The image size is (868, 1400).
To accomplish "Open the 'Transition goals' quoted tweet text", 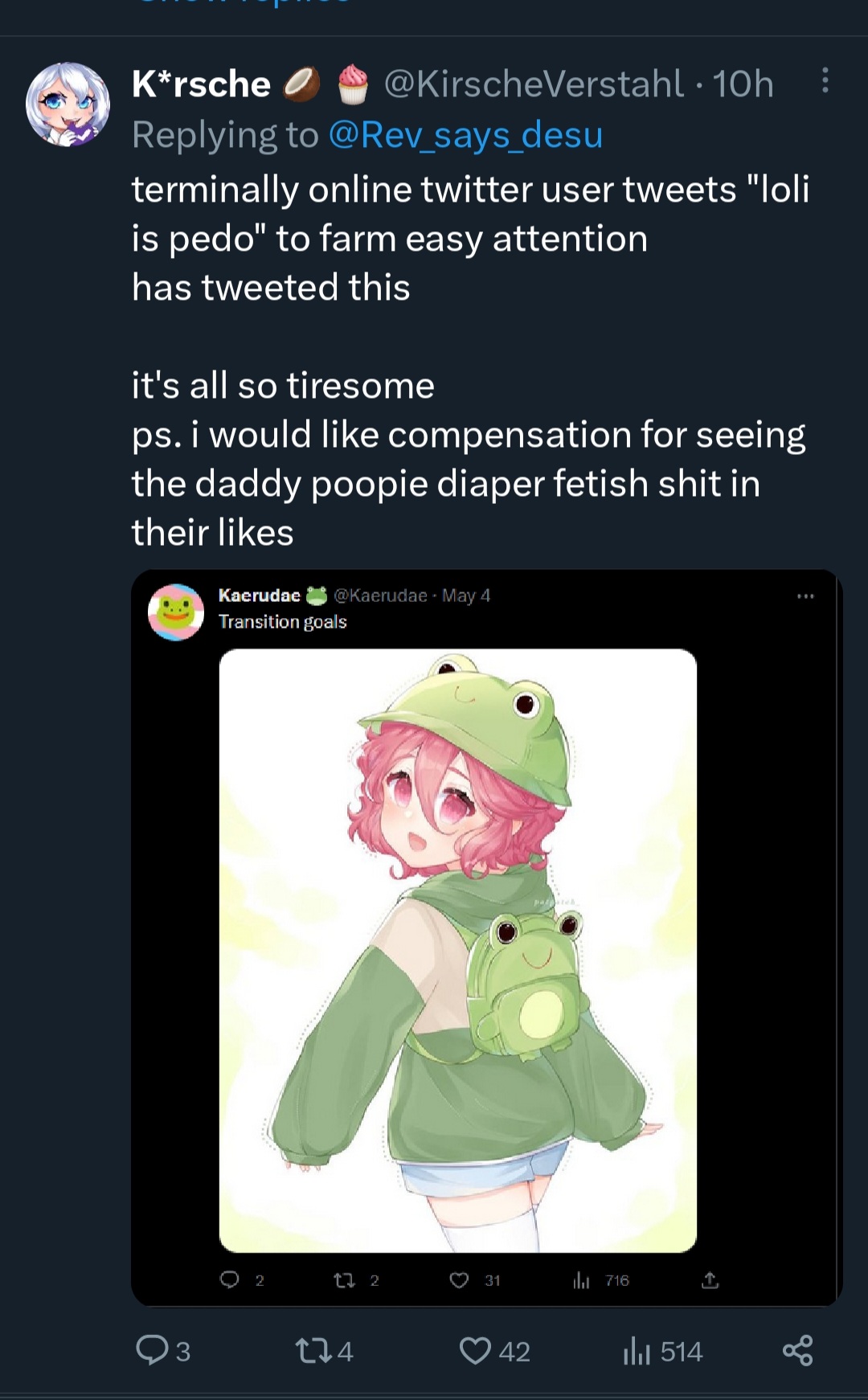I will click(x=282, y=622).
